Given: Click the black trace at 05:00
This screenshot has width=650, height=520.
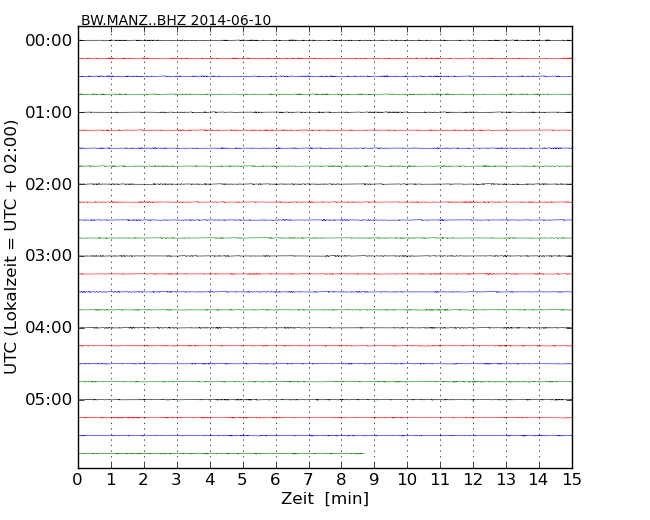Looking at the screenshot, I should pyautogui.click(x=325, y=400).
